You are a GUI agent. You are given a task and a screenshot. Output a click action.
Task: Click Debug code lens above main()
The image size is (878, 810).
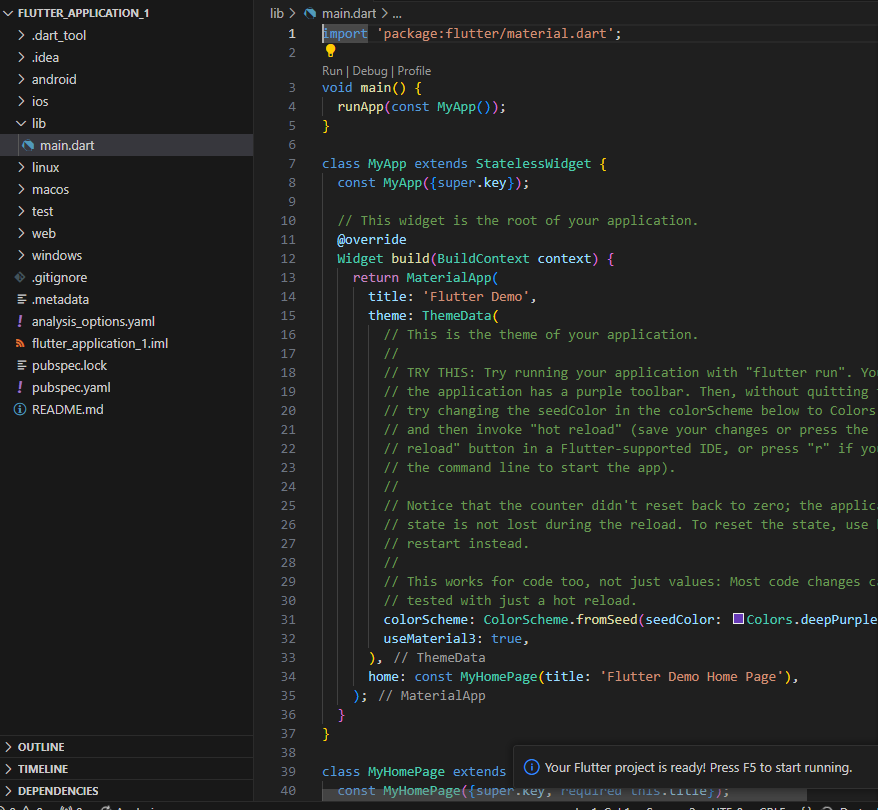(x=370, y=71)
